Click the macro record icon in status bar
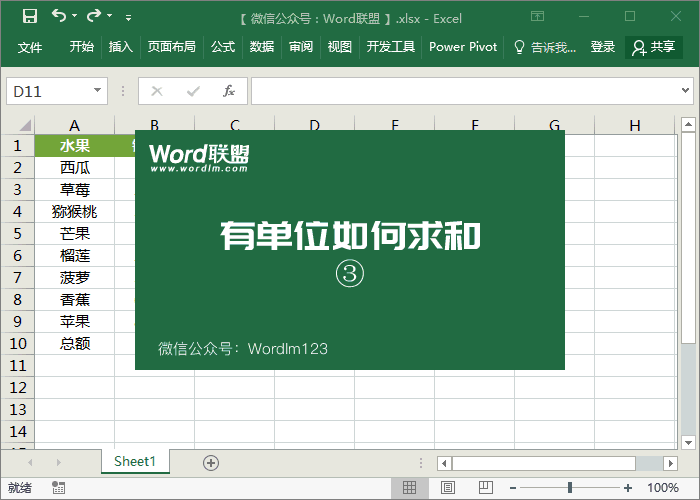 (x=58, y=488)
